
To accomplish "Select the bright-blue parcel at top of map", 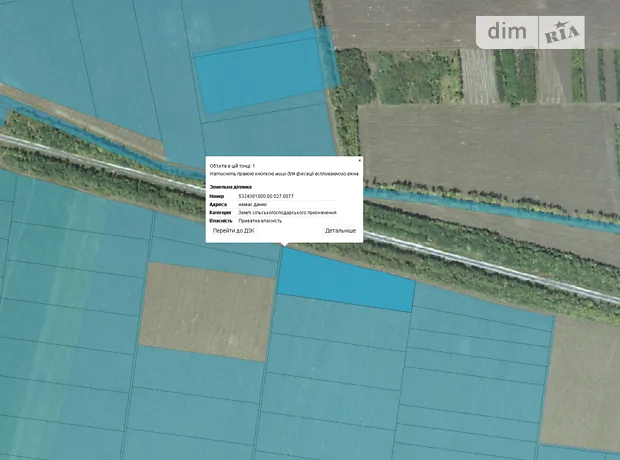I will click(262, 65).
